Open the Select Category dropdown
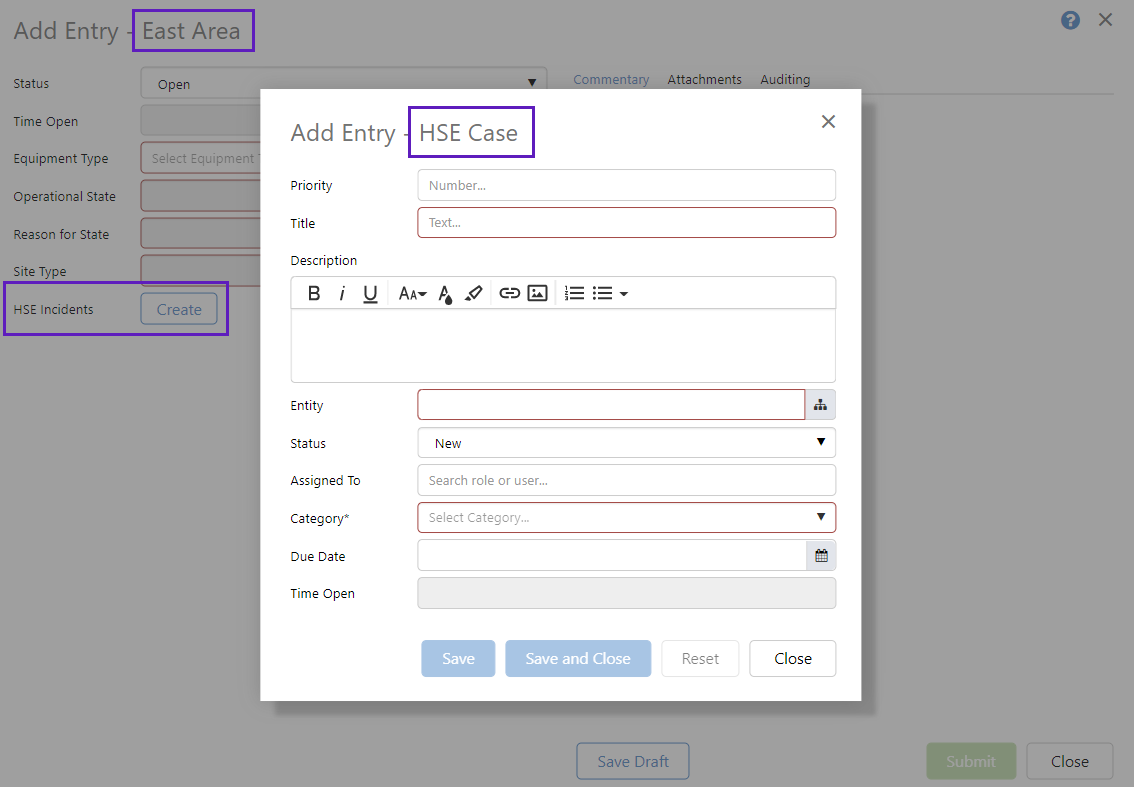This screenshot has width=1134, height=787. coord(626,518)
